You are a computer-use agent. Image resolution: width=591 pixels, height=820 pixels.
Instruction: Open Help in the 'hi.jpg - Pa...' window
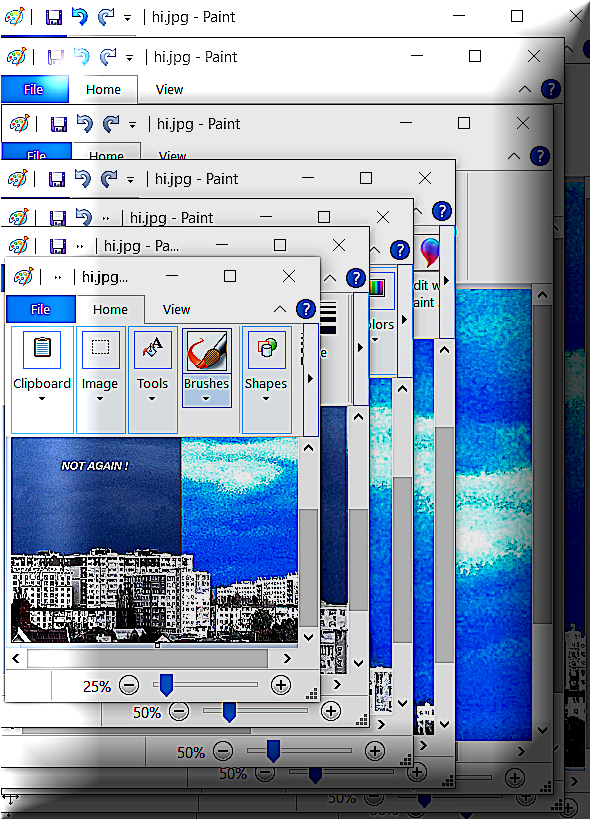tap(356, 278)
